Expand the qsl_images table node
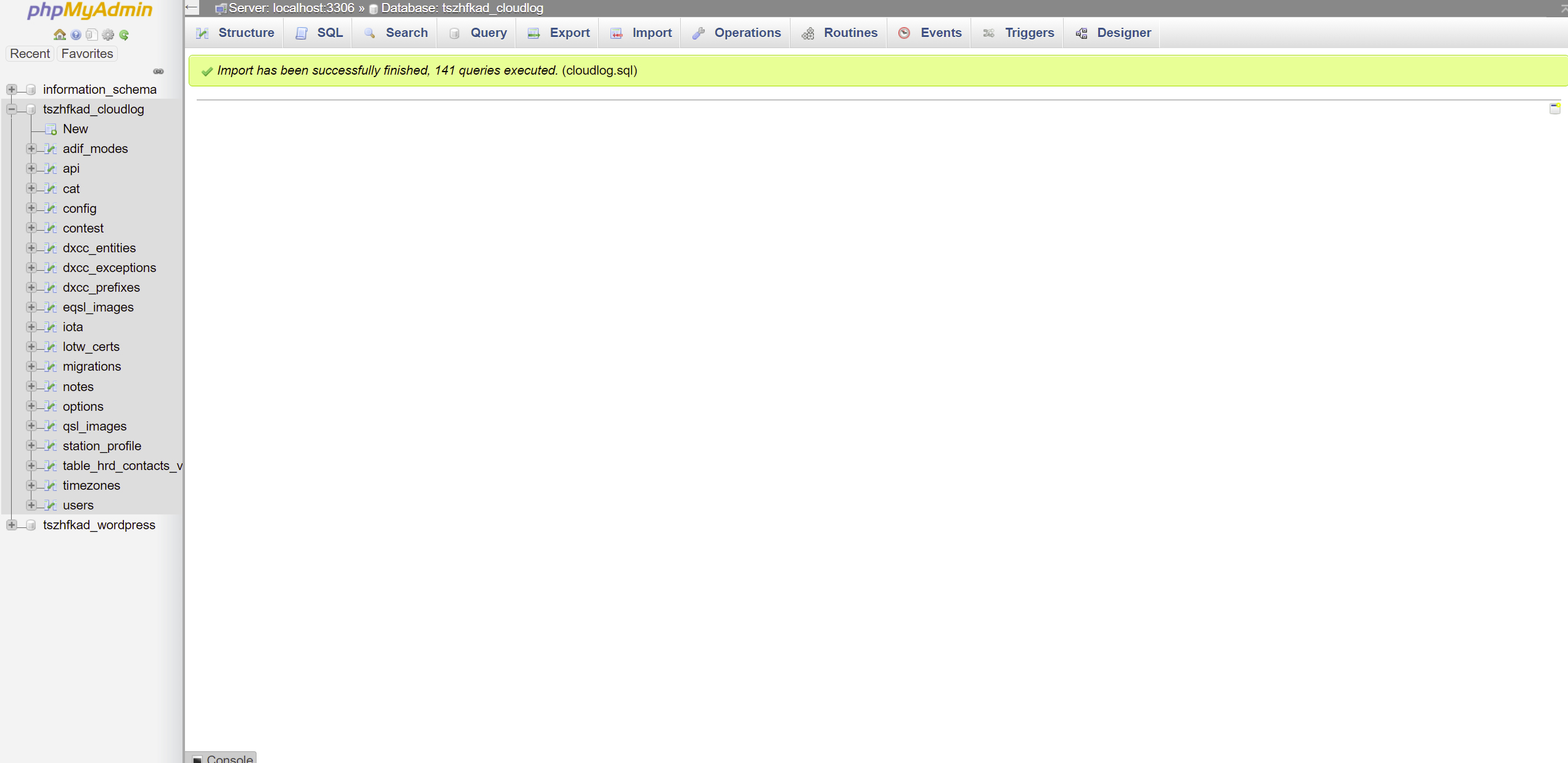Viewport: 1568px width, 763px height. point(31,426)
